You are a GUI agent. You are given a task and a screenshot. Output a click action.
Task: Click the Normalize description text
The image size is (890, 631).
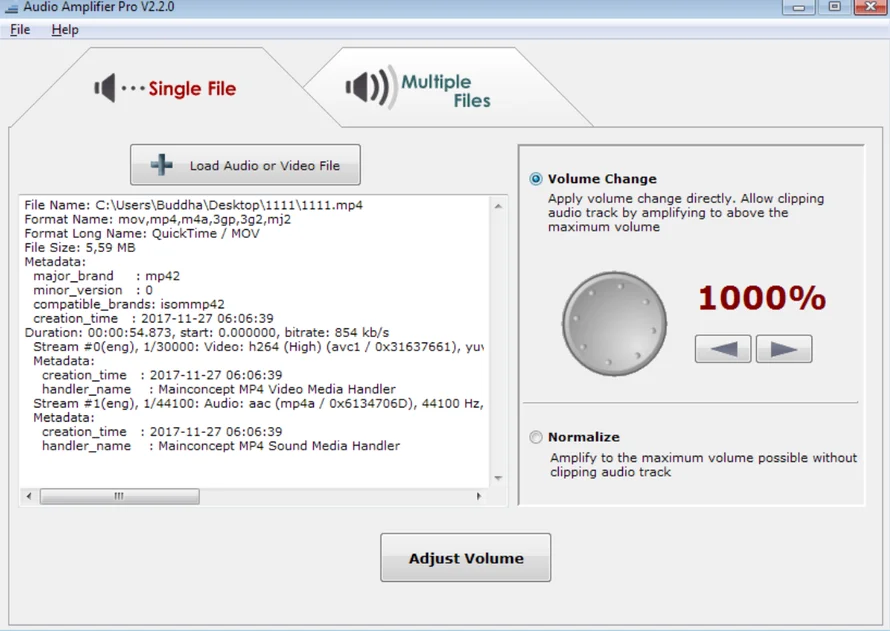click(703, 465)
